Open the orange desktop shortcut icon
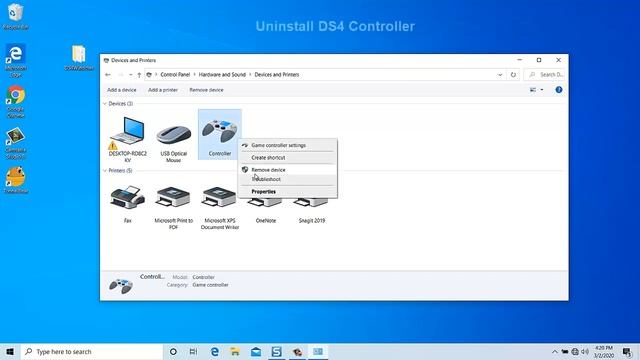This screenshot has height=360, width=640. coord(16,180)
